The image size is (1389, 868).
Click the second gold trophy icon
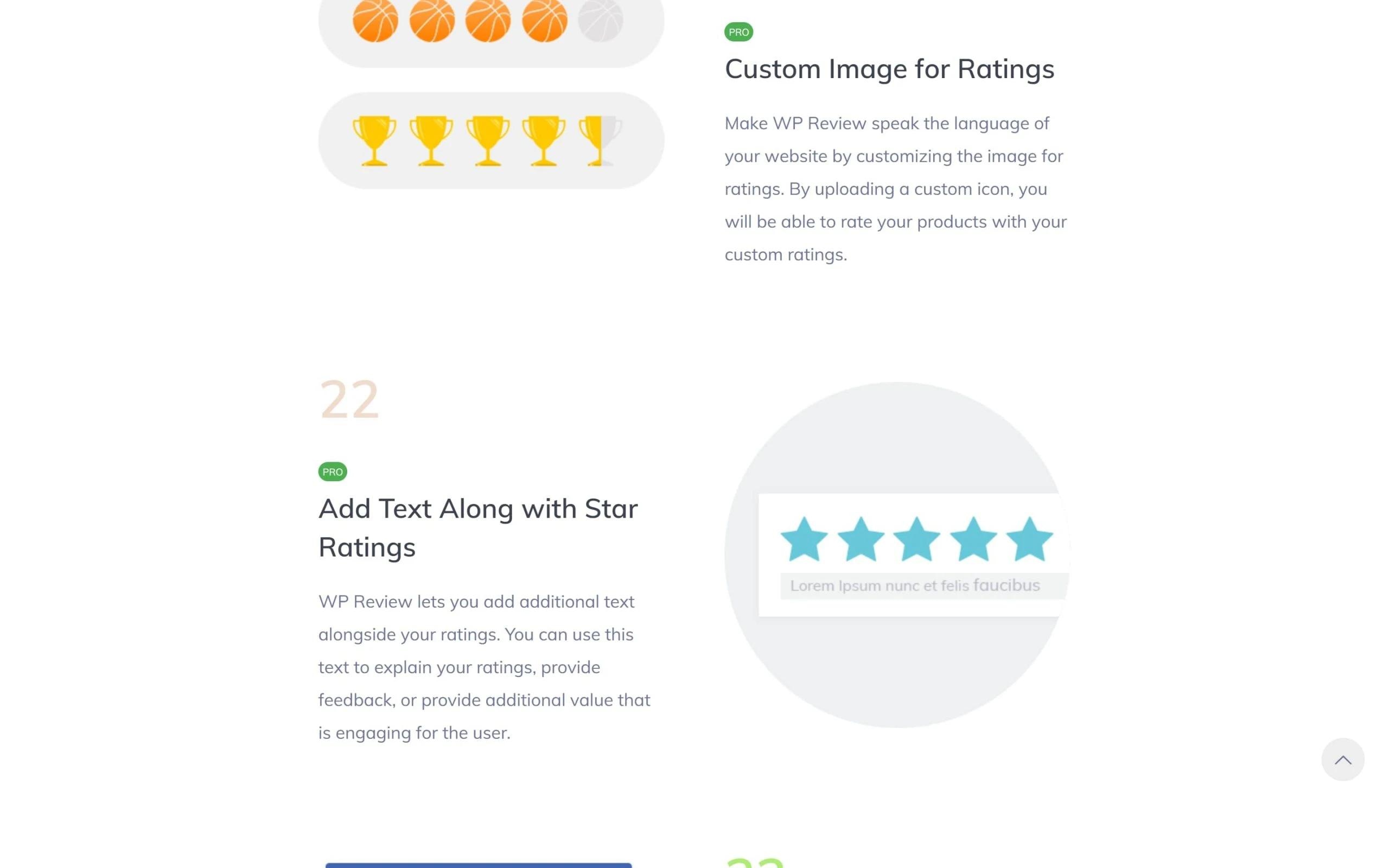431,141
